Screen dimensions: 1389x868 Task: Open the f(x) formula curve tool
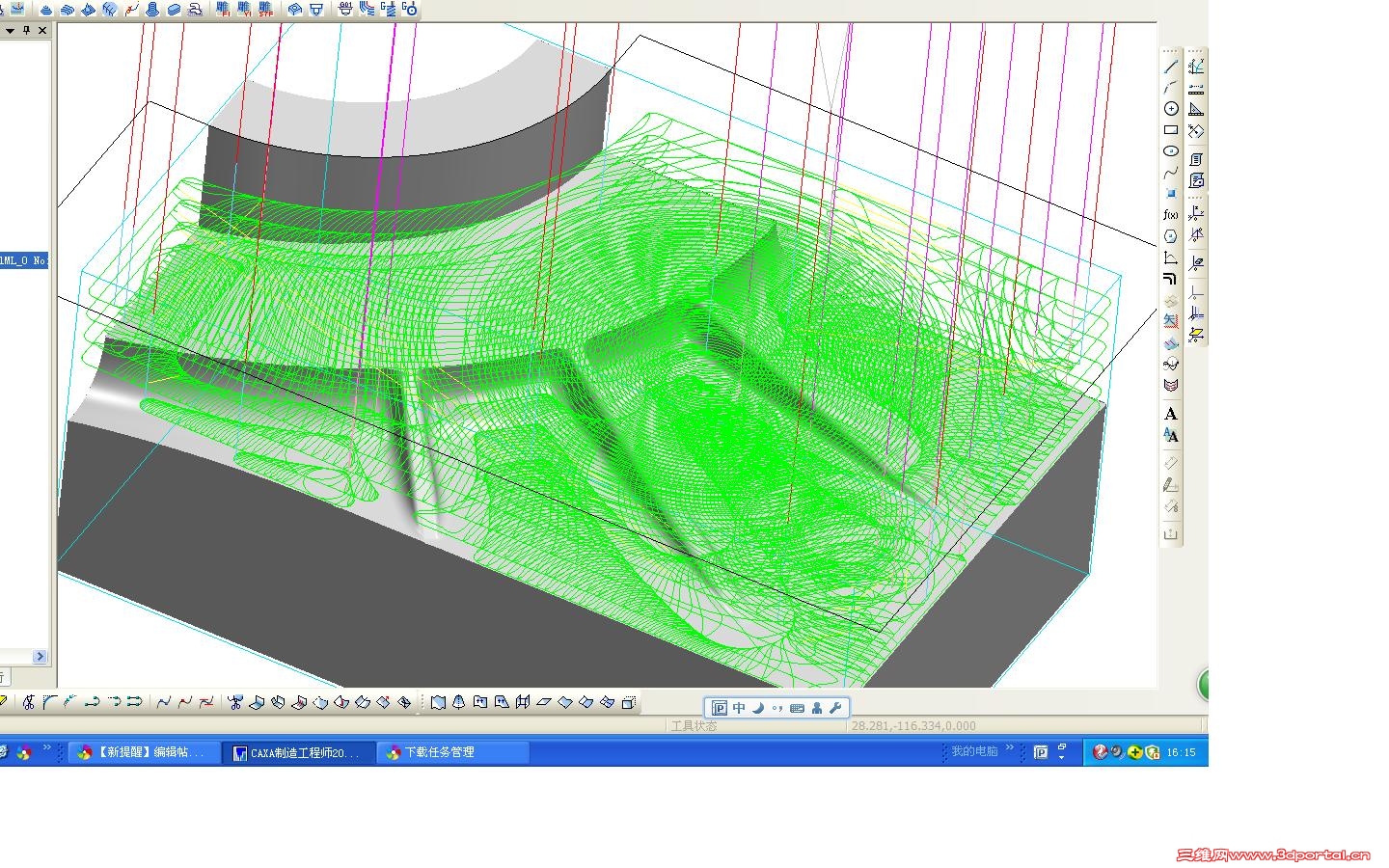1171,215
